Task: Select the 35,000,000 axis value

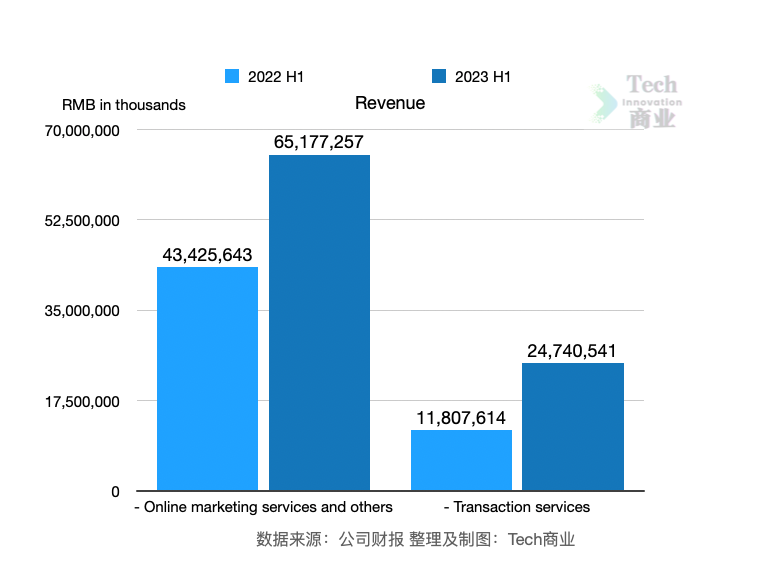Action: (x=83, y=311)
